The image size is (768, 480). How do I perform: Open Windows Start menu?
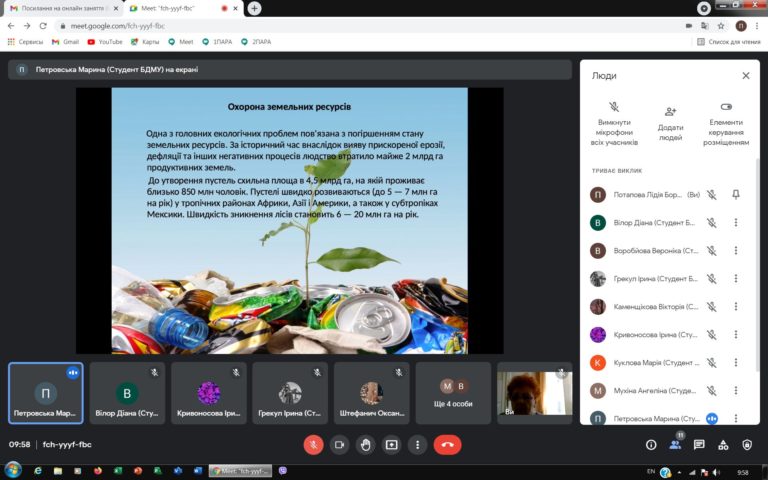point(12,471)
